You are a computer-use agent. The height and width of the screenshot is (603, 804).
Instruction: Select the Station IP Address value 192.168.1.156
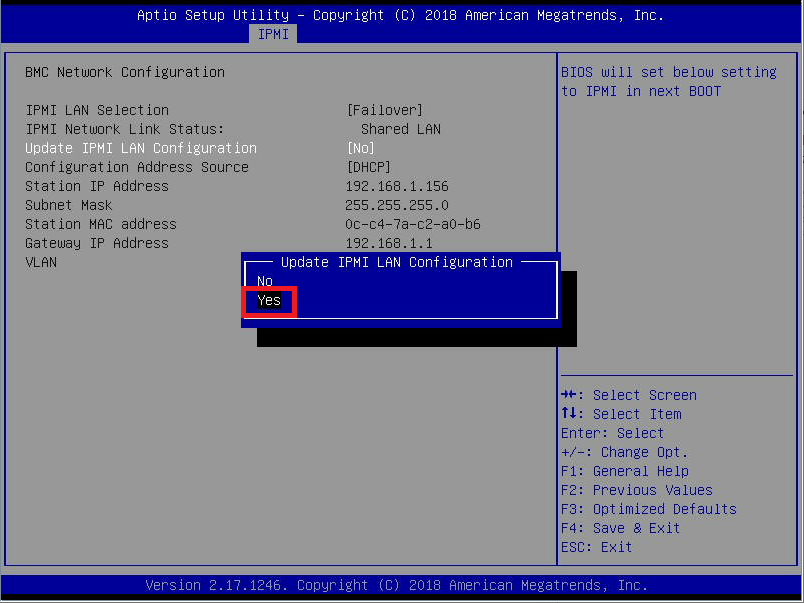pyautogui.click(x=397, y=186)
